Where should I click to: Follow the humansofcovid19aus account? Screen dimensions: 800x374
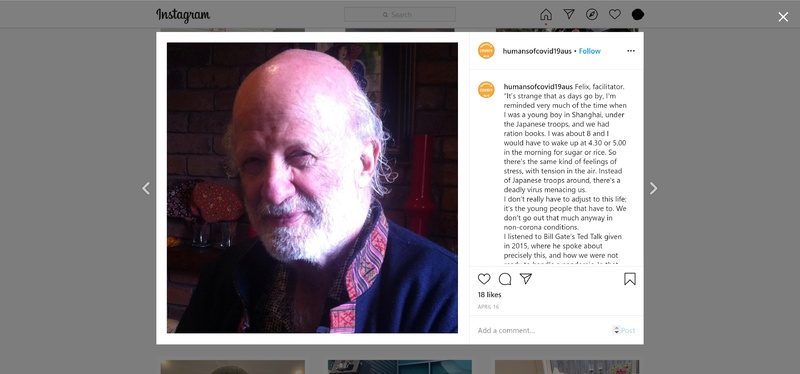[x=590, y=51]
